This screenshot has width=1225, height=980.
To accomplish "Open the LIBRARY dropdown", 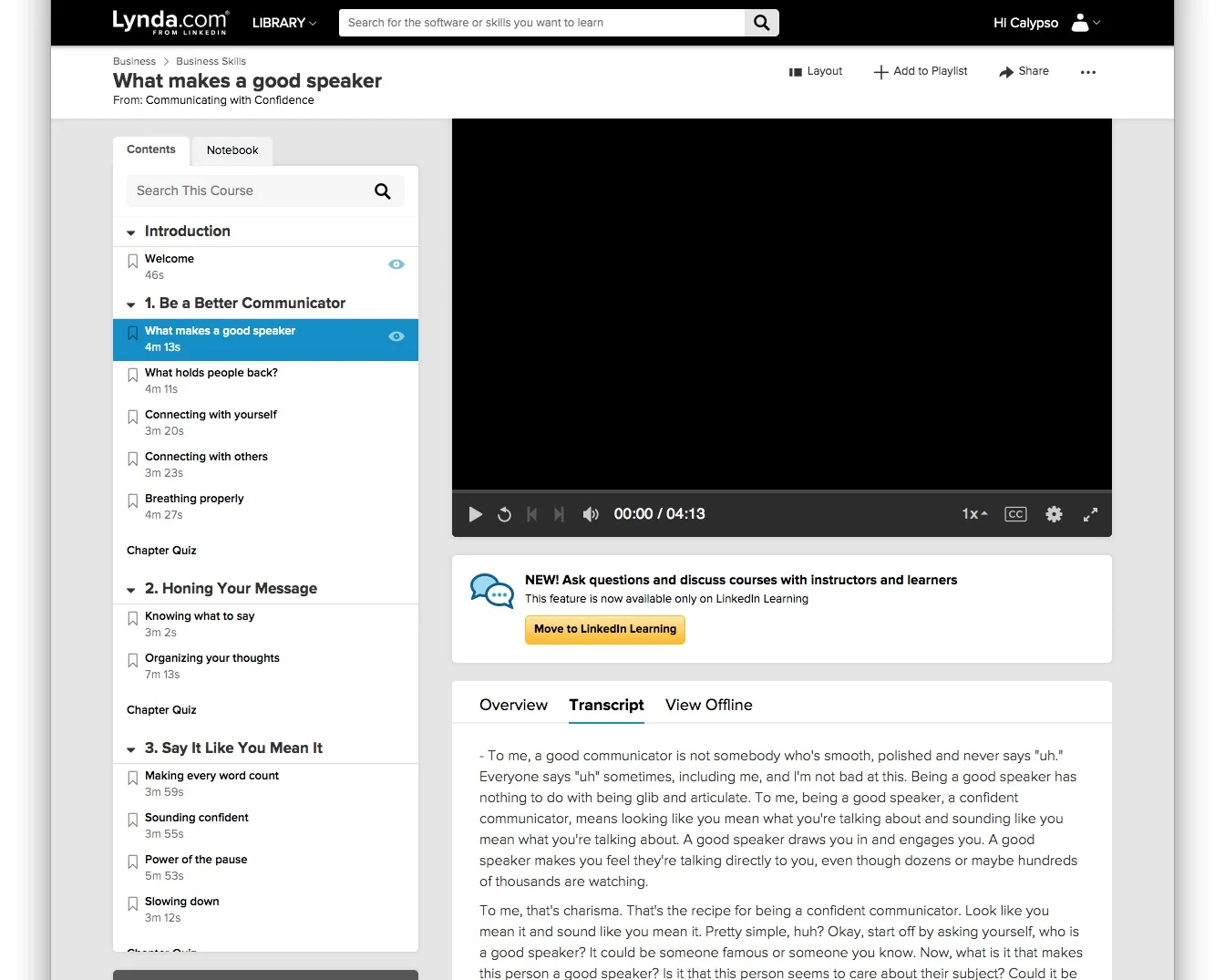I will [x=284, y=23].
